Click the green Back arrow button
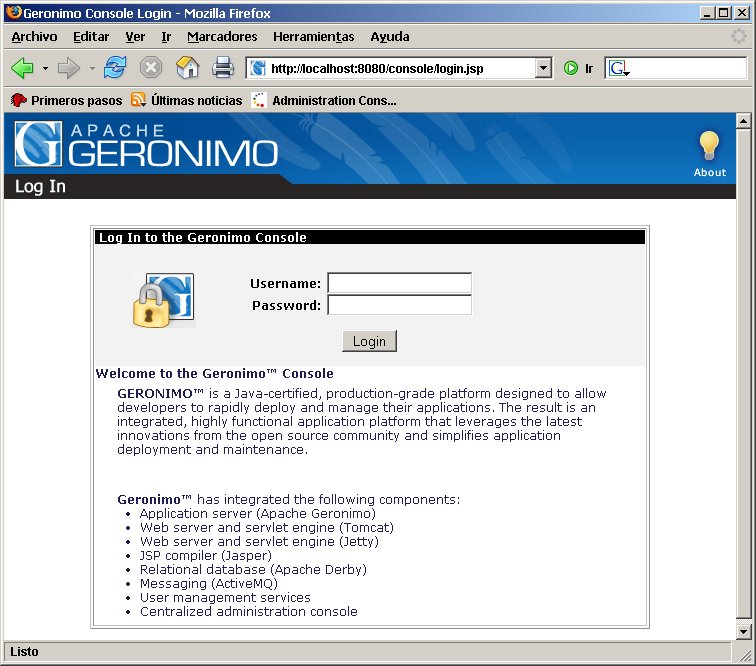The width and height of the screenshot is (756, 666). coord(22,68)
